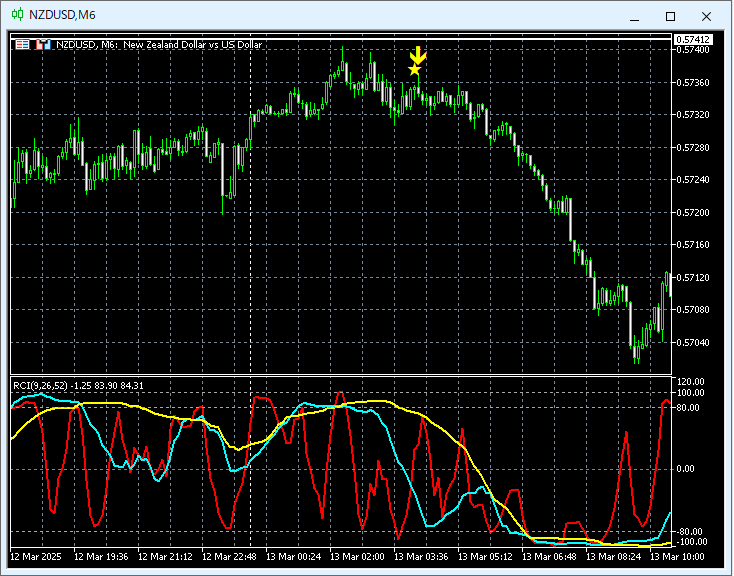The image size is (734, 576).
Task: Click the 0.57280 price axis label
Action: point(693,148)
